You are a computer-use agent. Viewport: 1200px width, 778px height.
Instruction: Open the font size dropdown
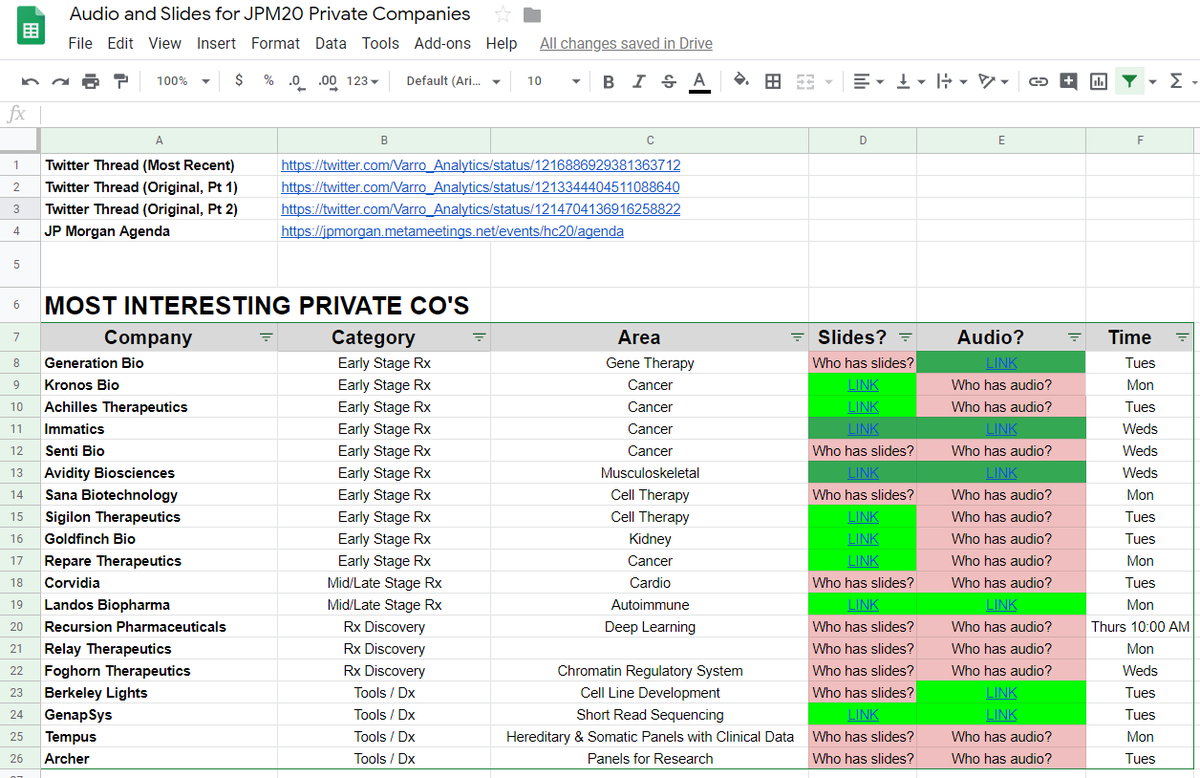pyautogui.click(x=553, y=81)
